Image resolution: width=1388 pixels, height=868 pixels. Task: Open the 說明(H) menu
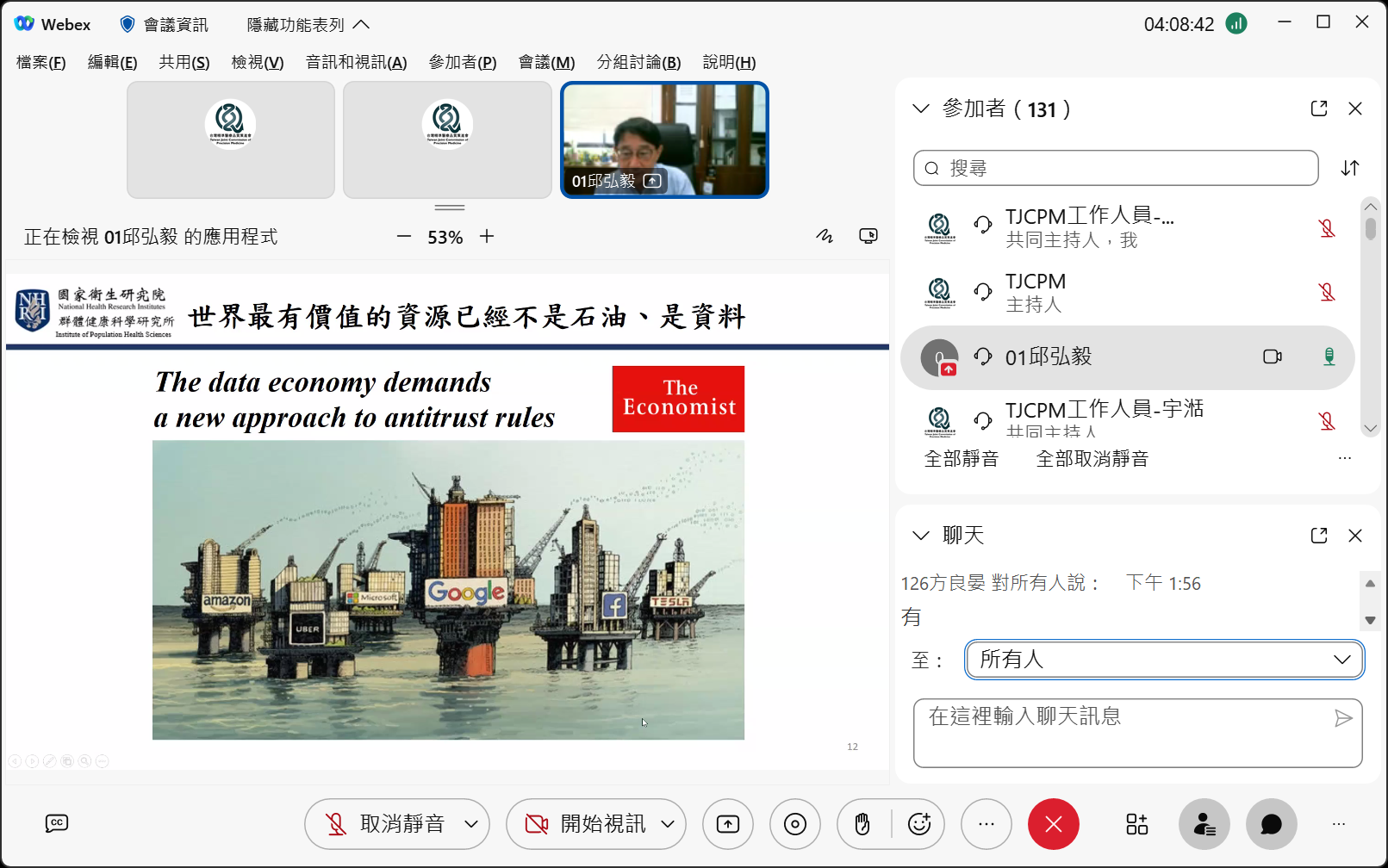729,62
